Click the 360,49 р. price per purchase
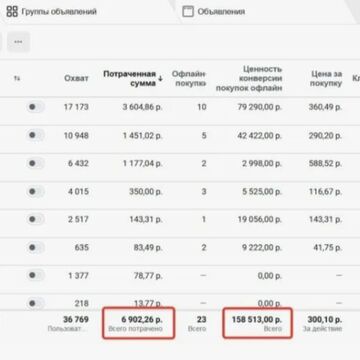The height and width of the screenshot is (360, 360). [x=325, y=107]
